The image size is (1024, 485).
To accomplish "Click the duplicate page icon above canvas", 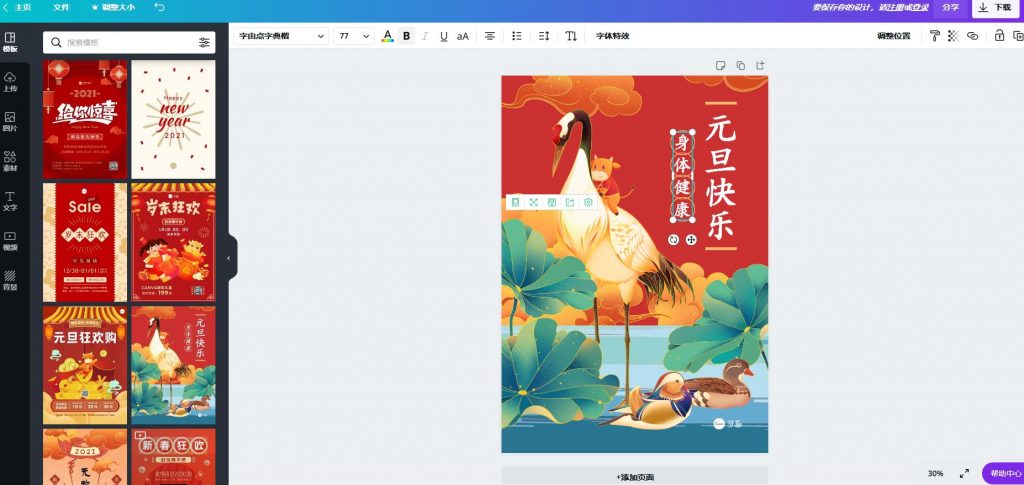I will pos(740,66).
